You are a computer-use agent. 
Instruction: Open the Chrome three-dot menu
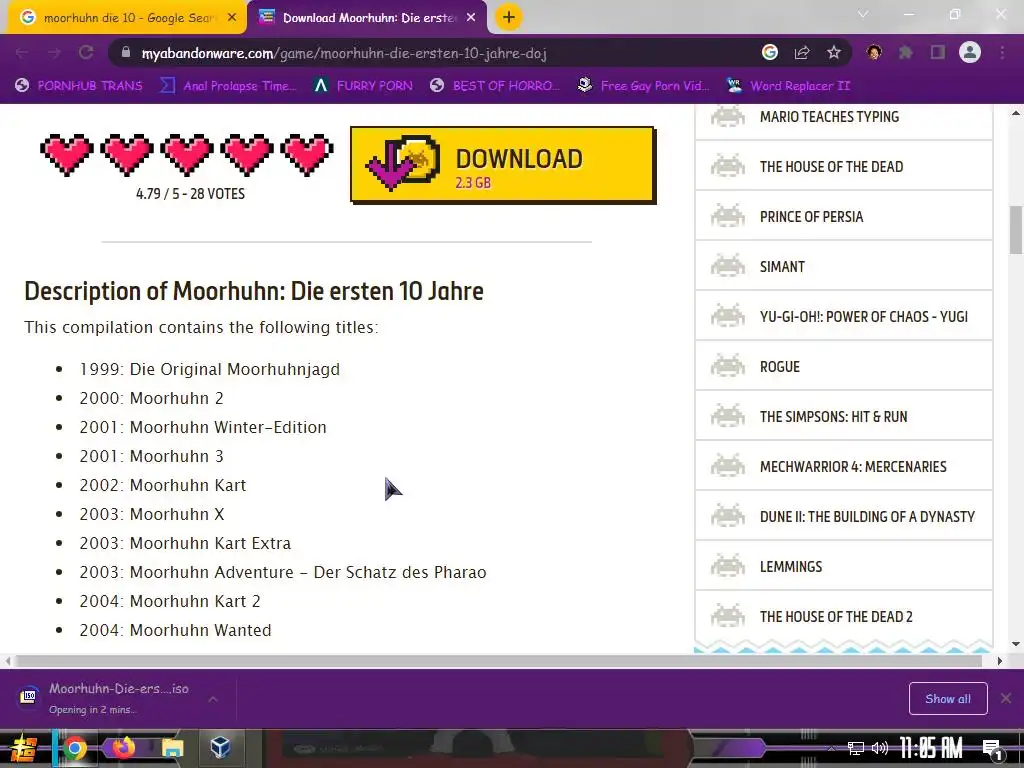(x=1002, y=52)
